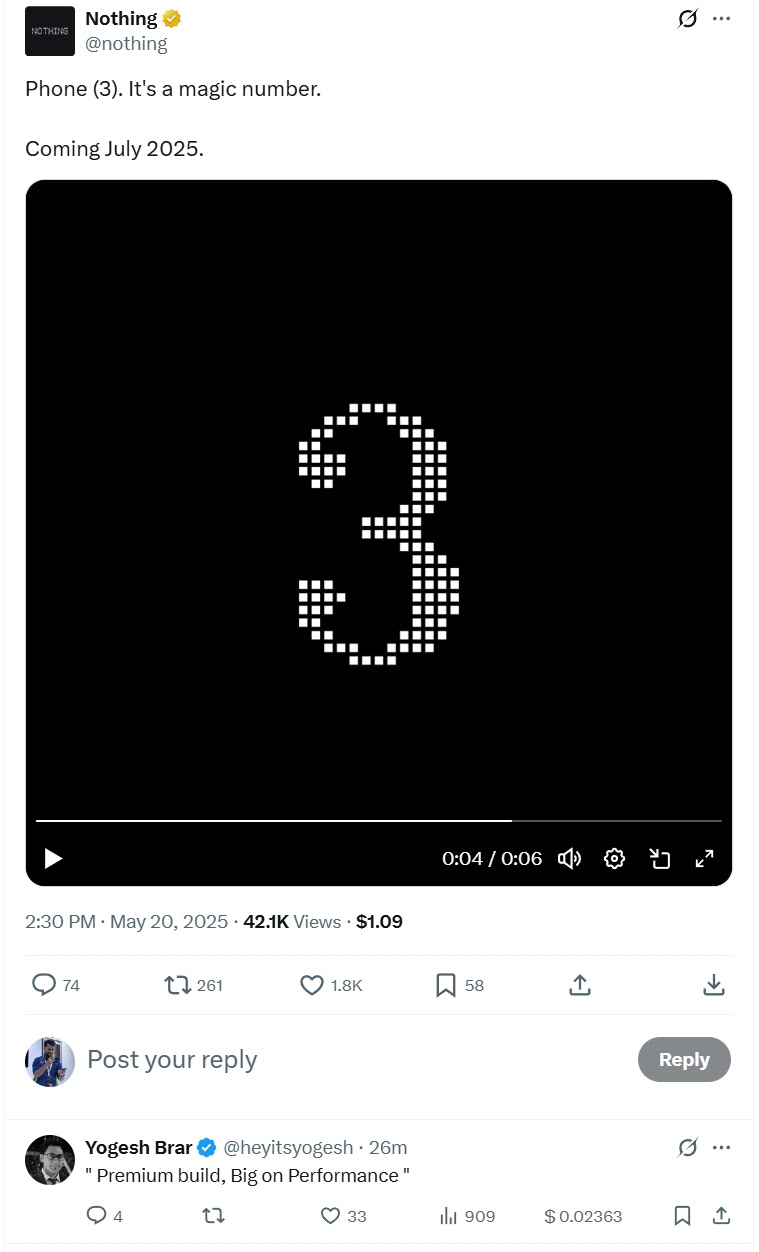Open video settings gear icon
Viewport: 759px width, 1252px height.
tap(614, 858)
